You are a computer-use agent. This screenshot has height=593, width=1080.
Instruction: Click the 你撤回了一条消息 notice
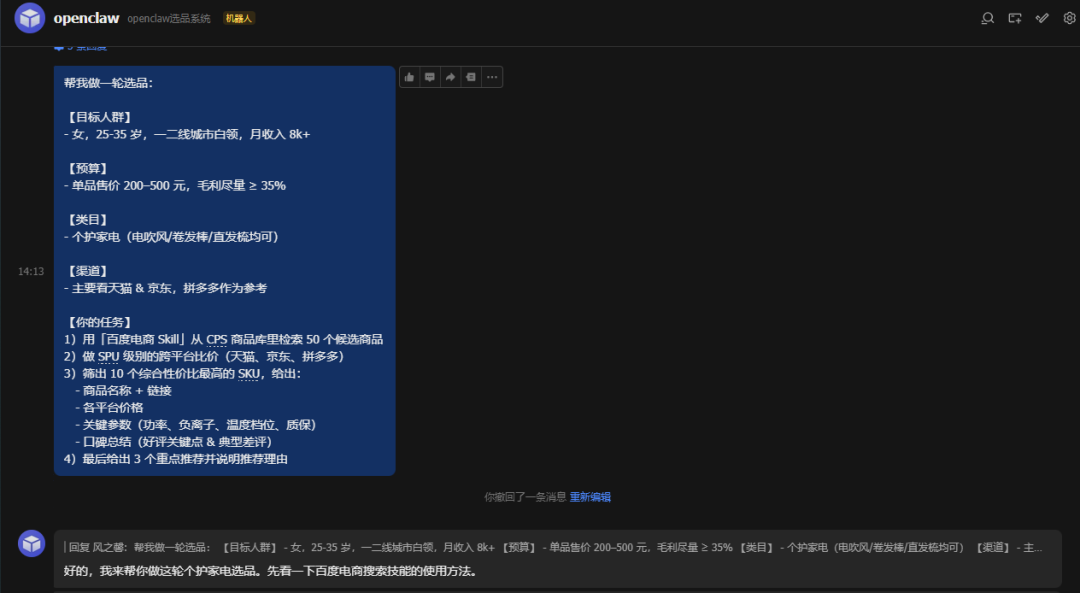click(x=525, y=497)
